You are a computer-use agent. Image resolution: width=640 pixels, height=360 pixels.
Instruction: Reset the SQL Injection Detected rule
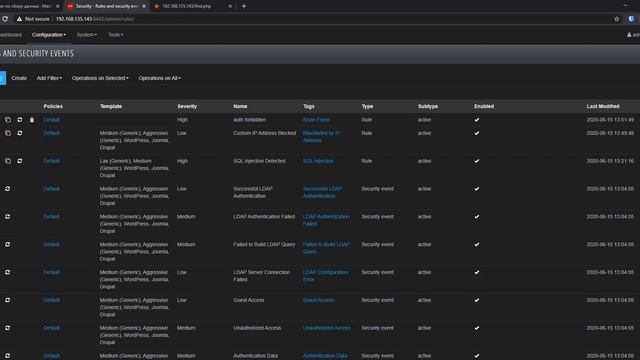tap(20, 161)
